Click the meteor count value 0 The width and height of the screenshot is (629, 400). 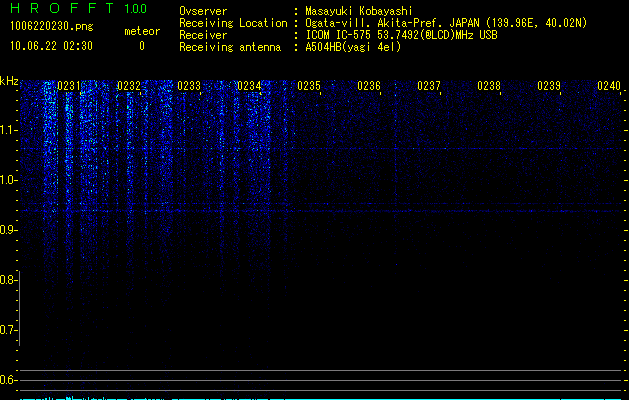click(x=142, y=46)
